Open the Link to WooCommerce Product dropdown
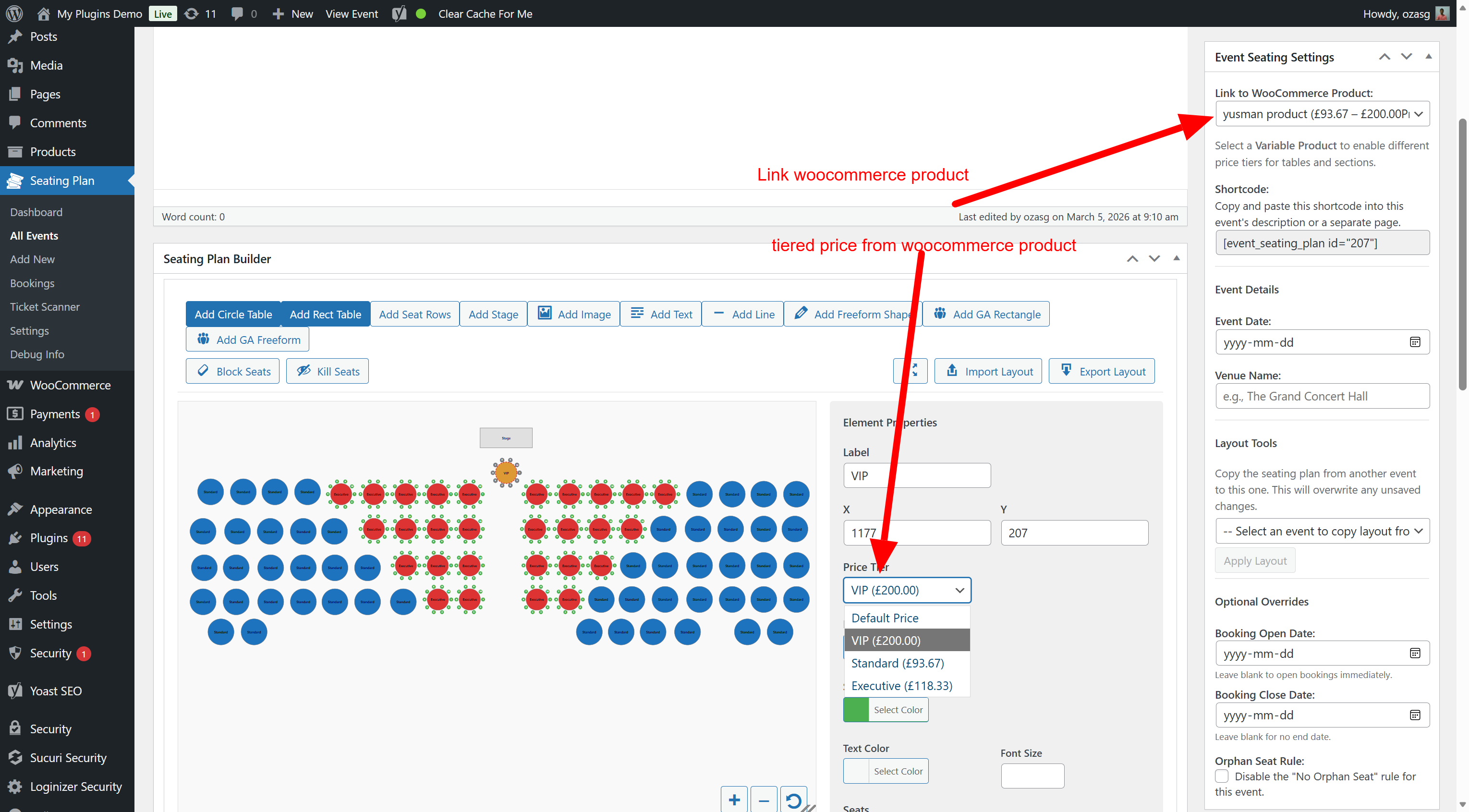1469x812 pixels. pyautogui.click(x=1323, y=113)
